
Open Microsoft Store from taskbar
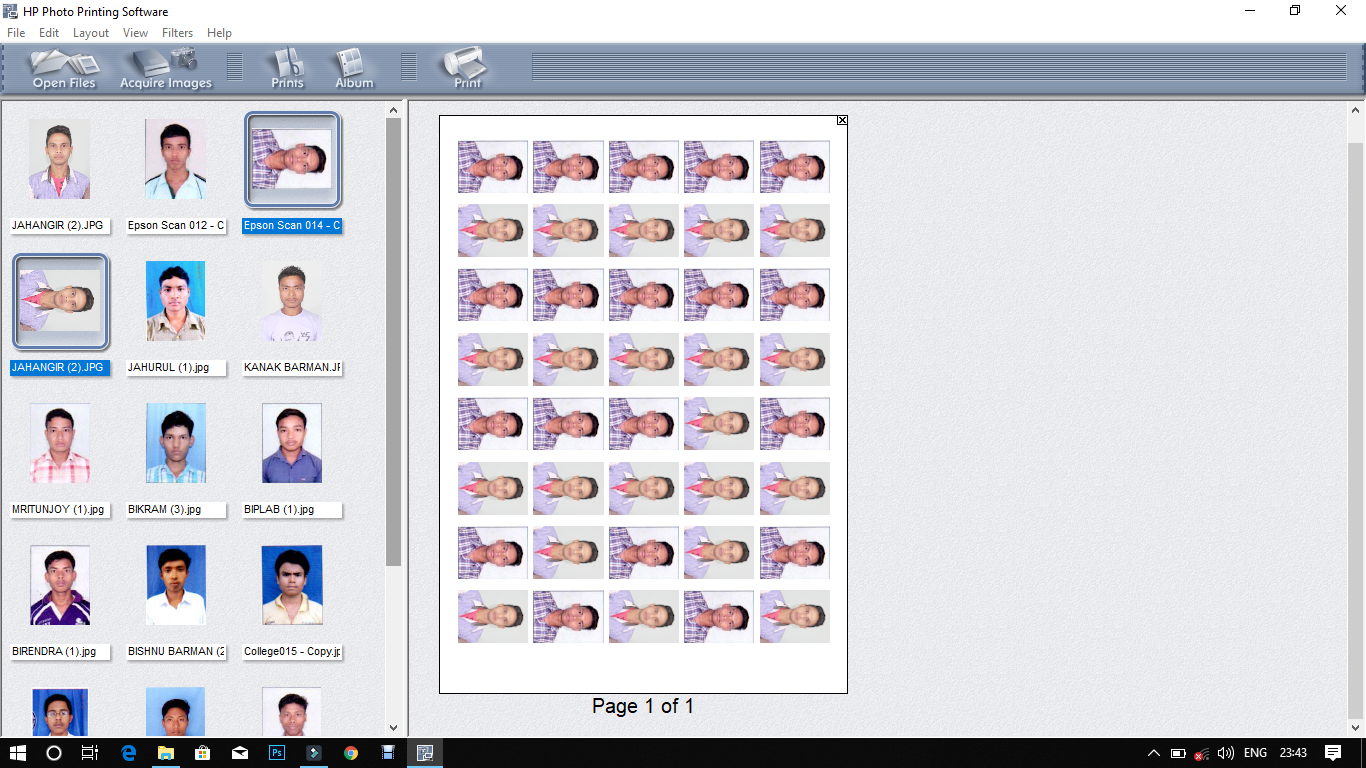(x=202, y=753)
